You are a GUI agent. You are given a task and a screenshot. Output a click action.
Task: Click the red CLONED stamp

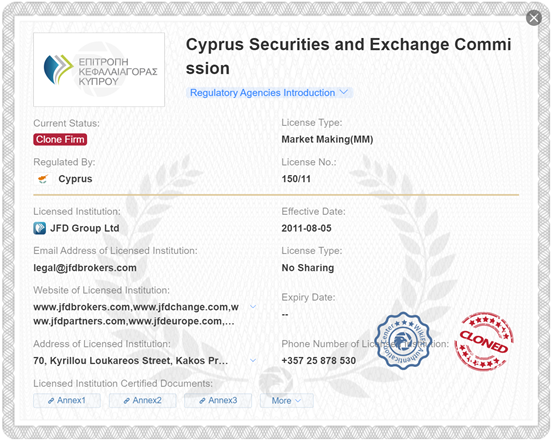484,341
